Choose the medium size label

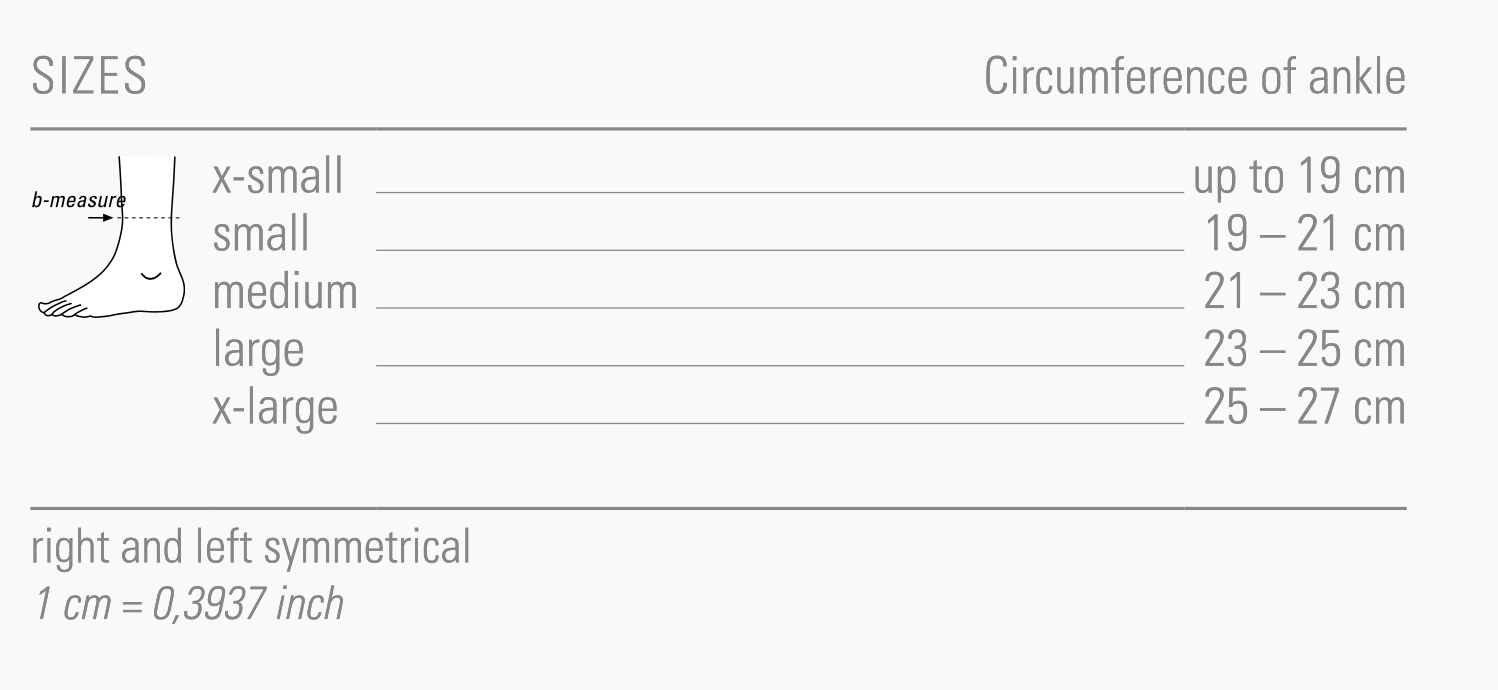[x=285, y=292]
